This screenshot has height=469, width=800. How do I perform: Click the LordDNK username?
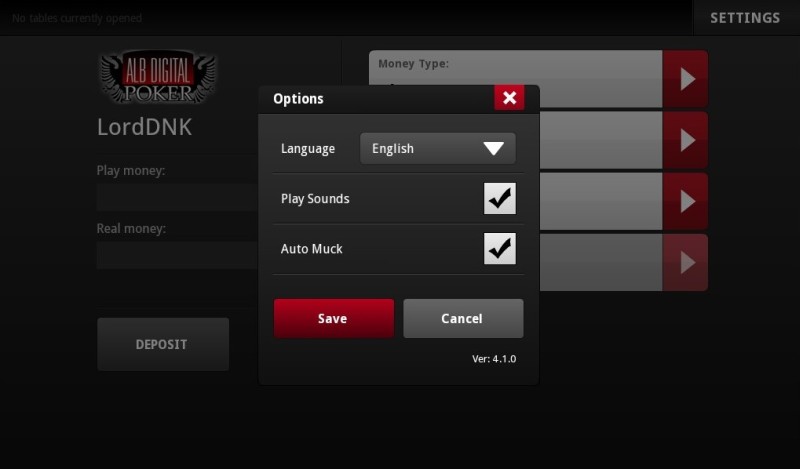144,128
